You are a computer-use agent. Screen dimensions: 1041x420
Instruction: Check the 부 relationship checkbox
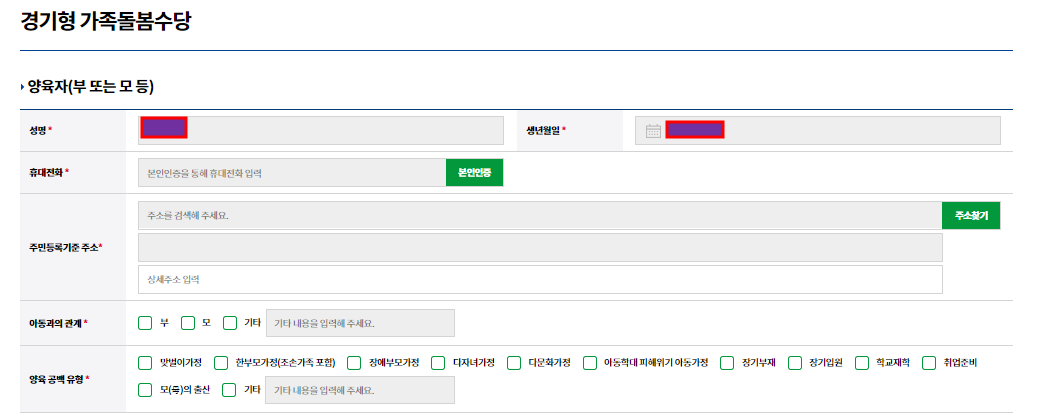[145, 323]
